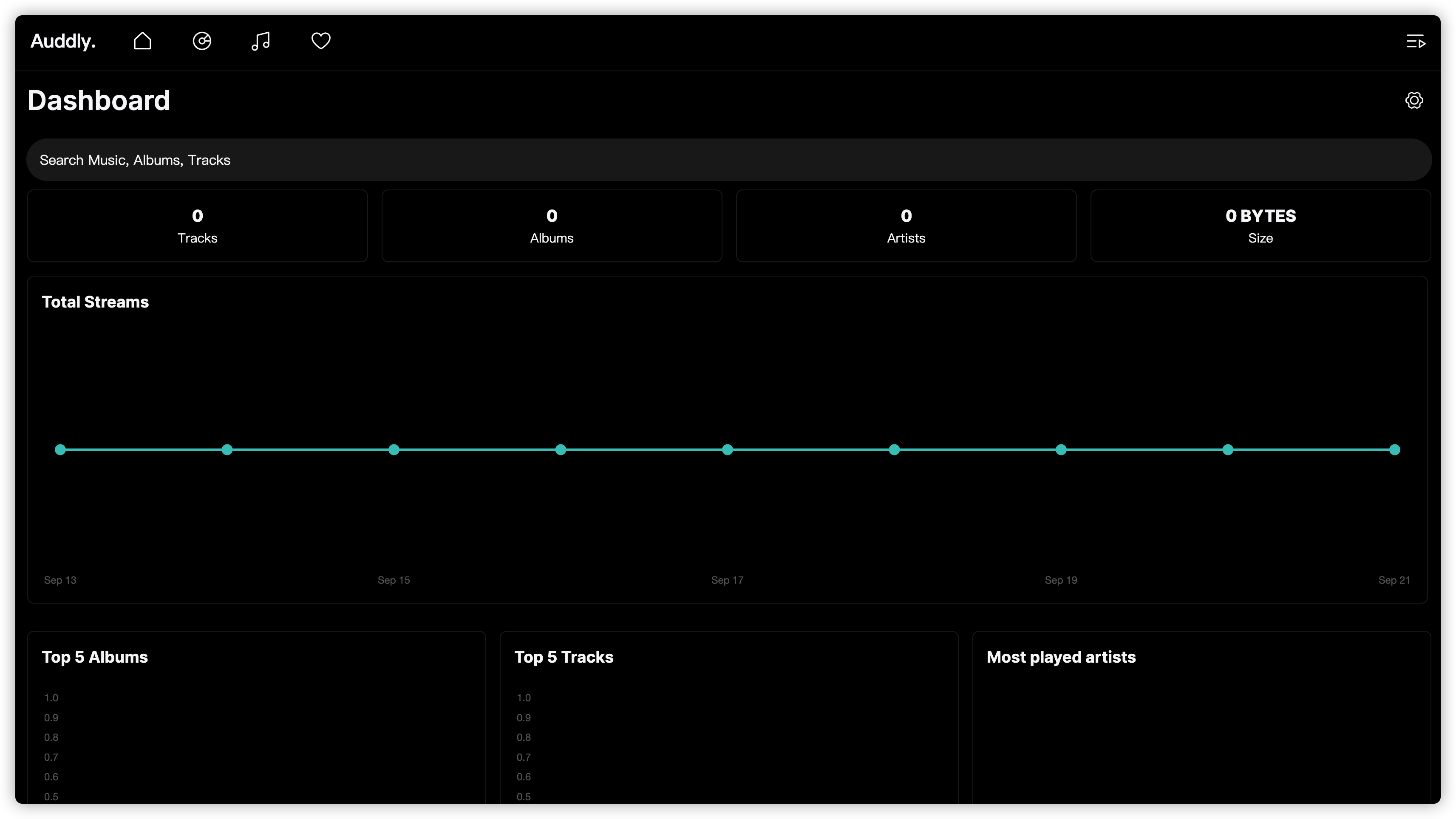
Task: Open the Albums disc icon
Action: 202,41
